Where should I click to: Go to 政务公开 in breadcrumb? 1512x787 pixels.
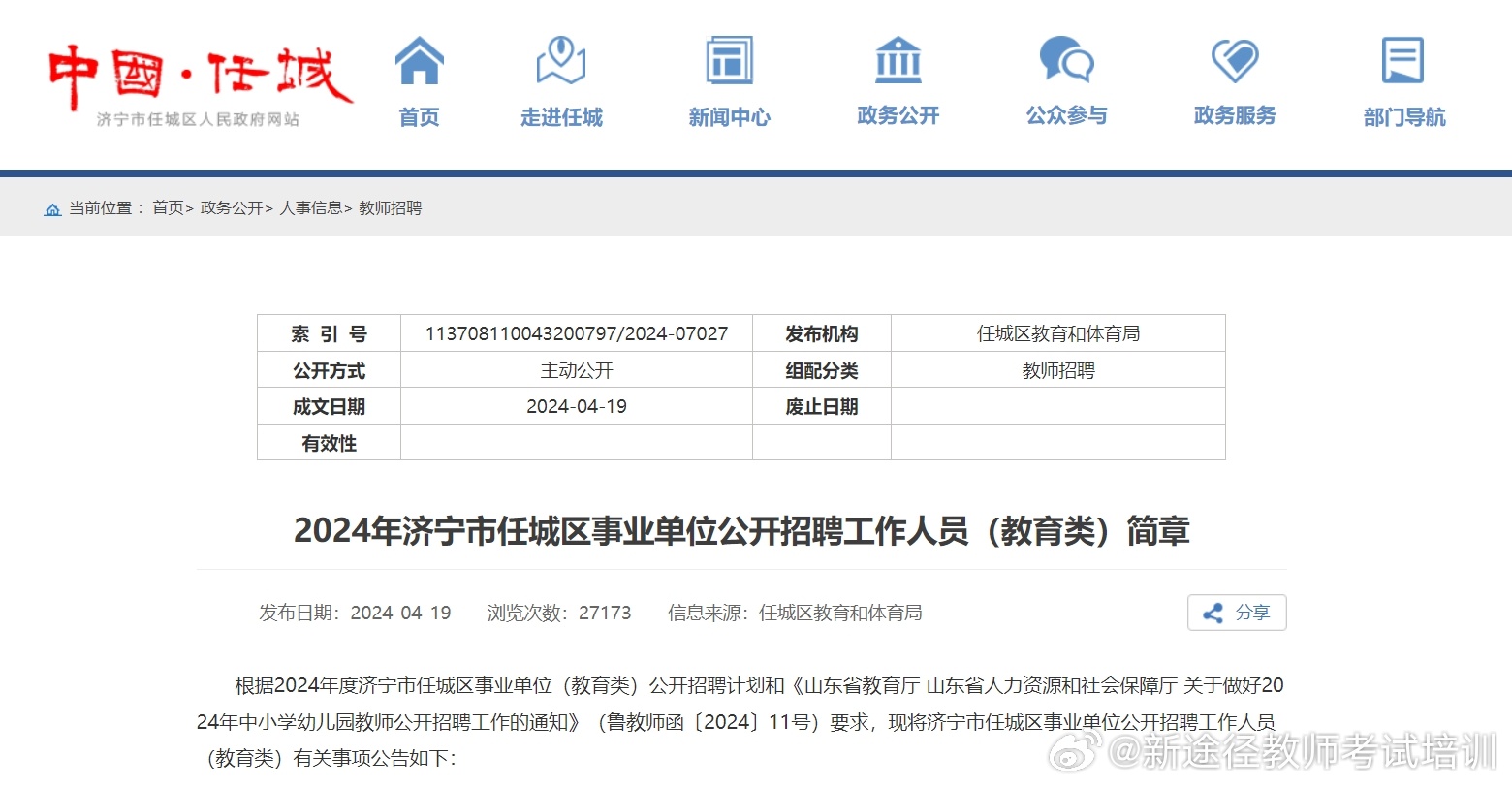(232, 208)
